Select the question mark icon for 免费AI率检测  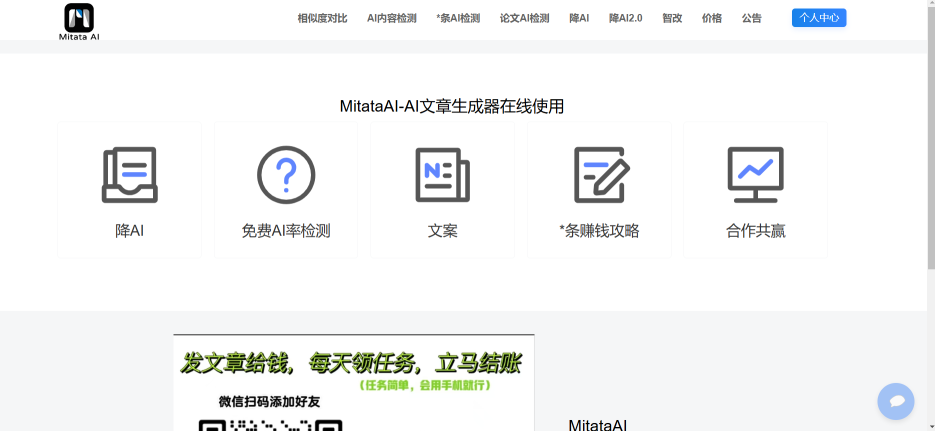tap(286, 175)
